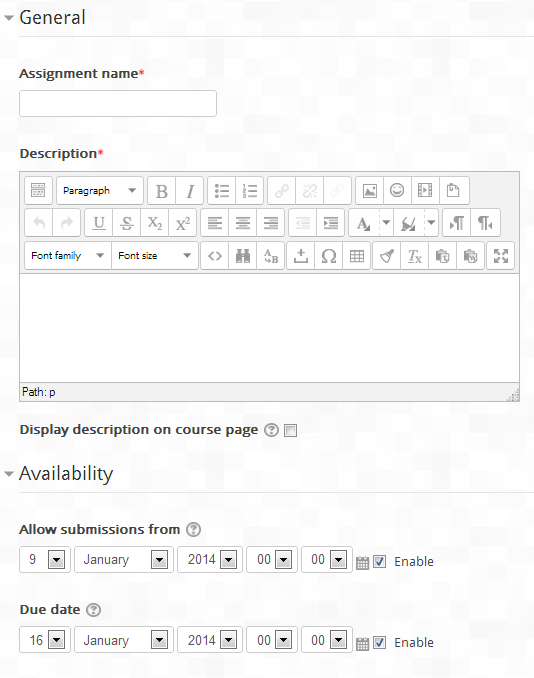534x678 pixels.
Task: Insert special character omega icon
Action: click(329, 256)
